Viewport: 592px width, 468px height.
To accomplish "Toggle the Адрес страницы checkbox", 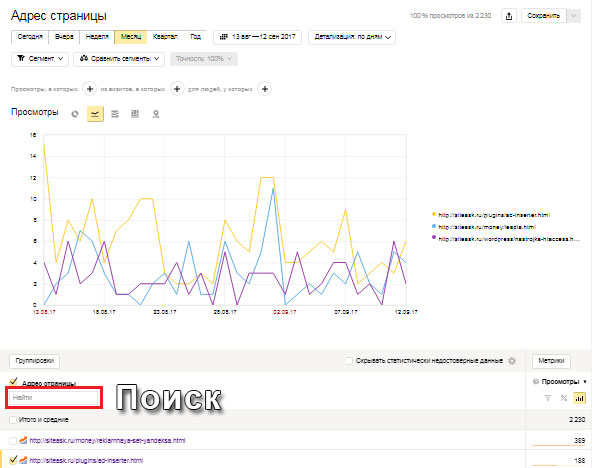I will click(x=13, y=381).
